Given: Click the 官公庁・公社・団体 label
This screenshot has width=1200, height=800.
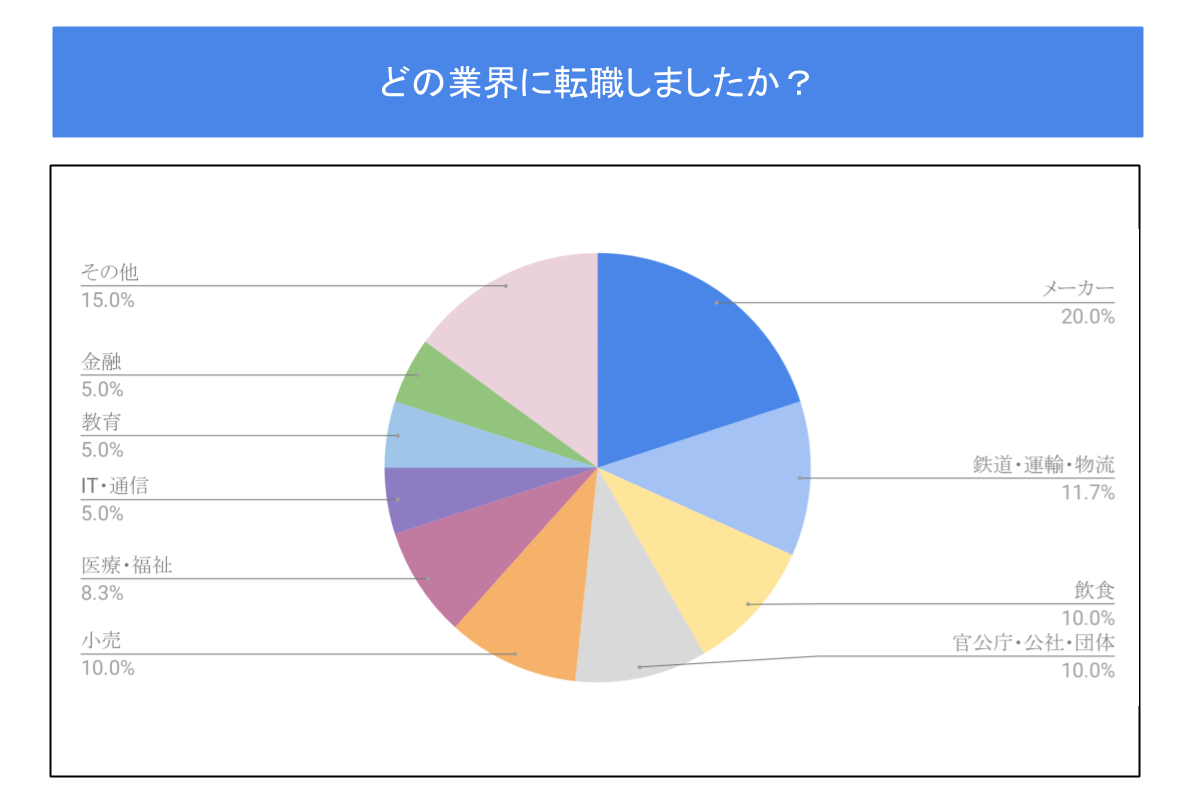Looking at the screenshot, I should [1033, 642].
